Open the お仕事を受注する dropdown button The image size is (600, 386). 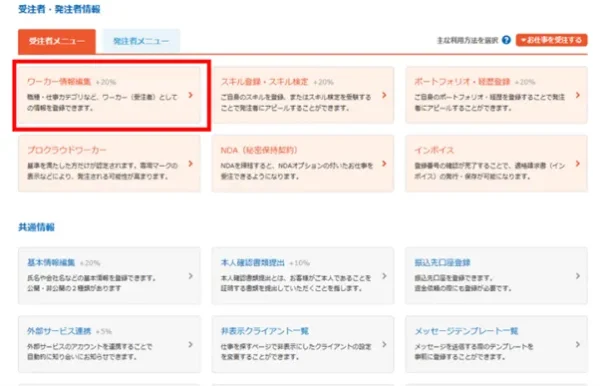coord(551,40)
